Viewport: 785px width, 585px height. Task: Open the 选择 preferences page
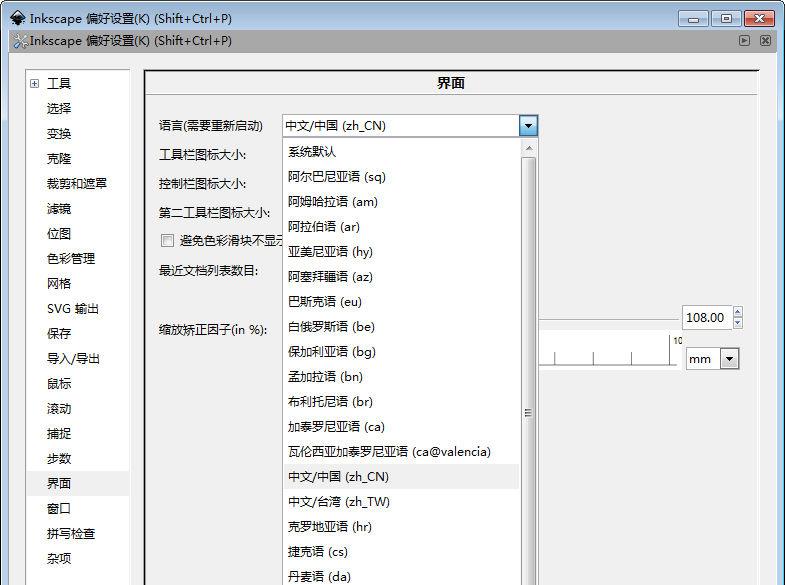click(59, 109)
